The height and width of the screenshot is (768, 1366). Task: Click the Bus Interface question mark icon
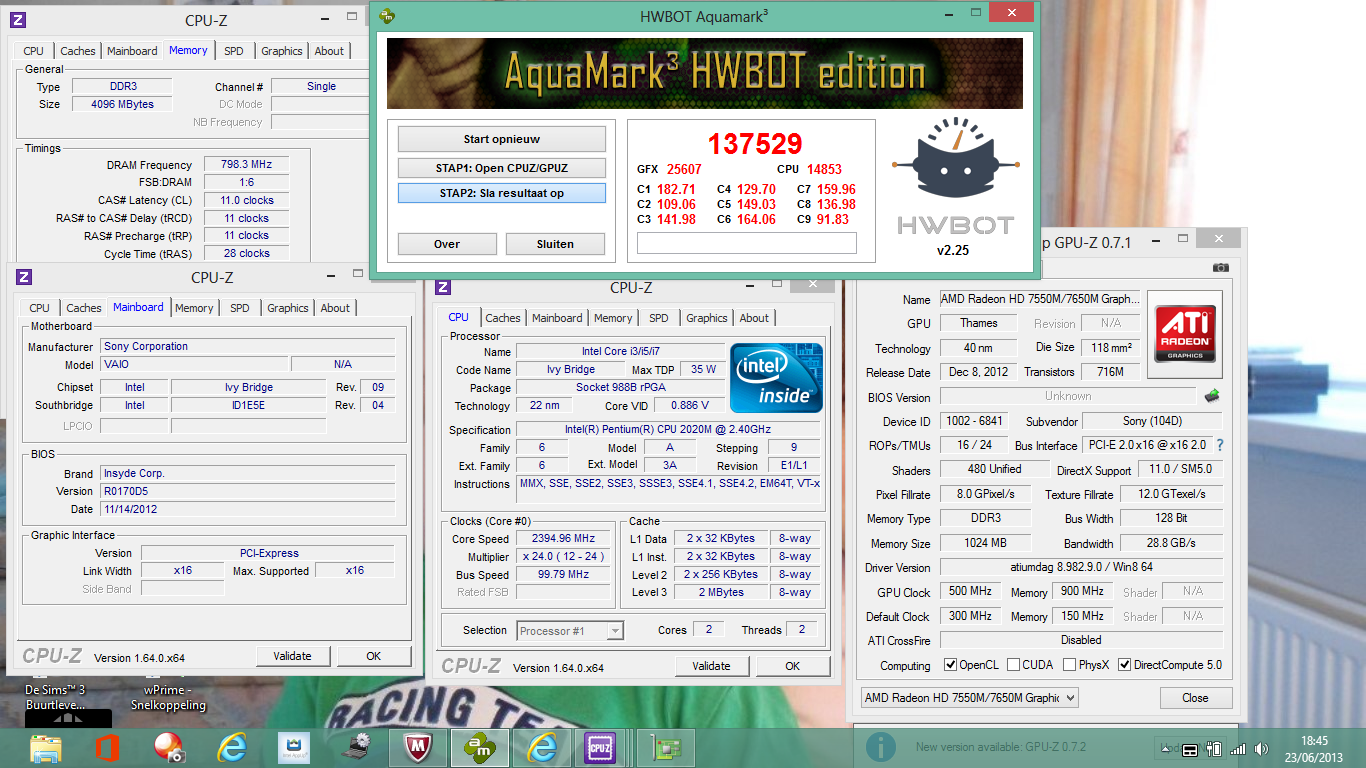click(1220, 445)
